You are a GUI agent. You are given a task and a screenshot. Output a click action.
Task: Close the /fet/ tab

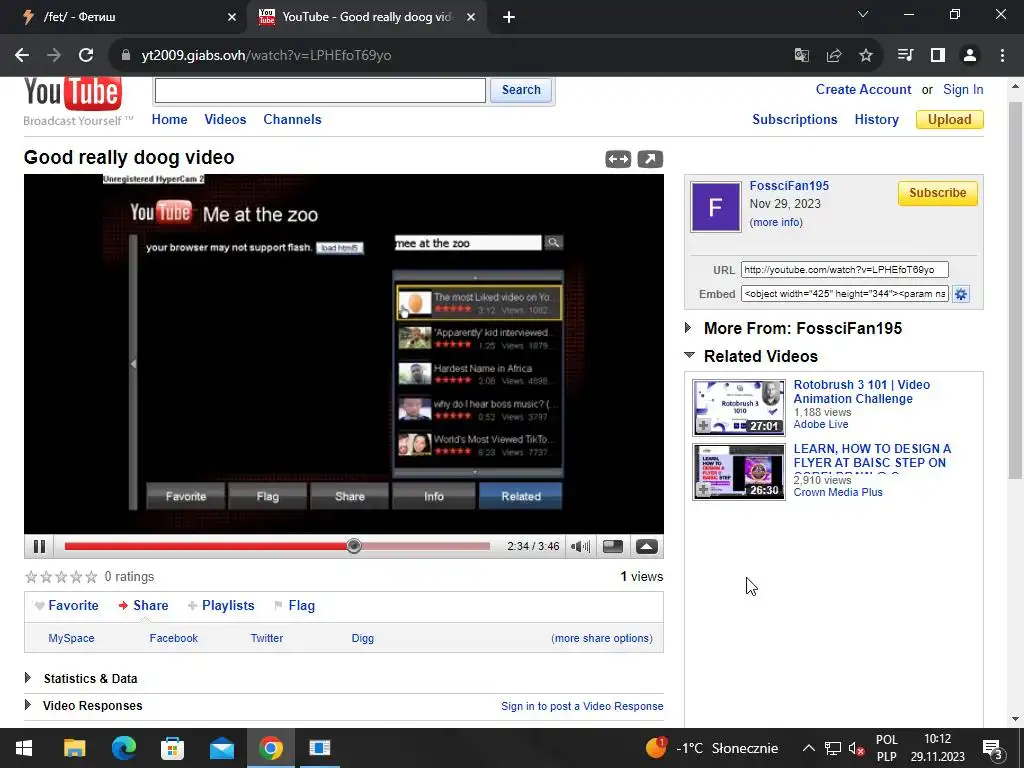(x=232, y=17)
